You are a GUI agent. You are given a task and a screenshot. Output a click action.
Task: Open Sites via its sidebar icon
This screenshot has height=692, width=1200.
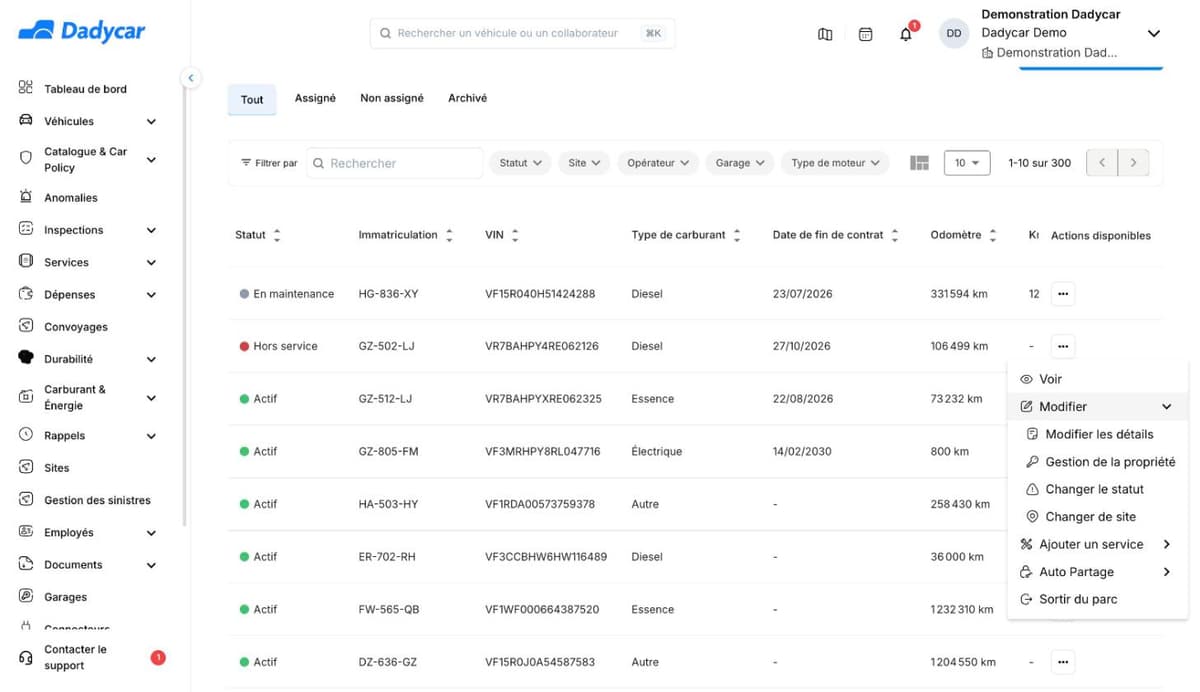coord(26,467)
